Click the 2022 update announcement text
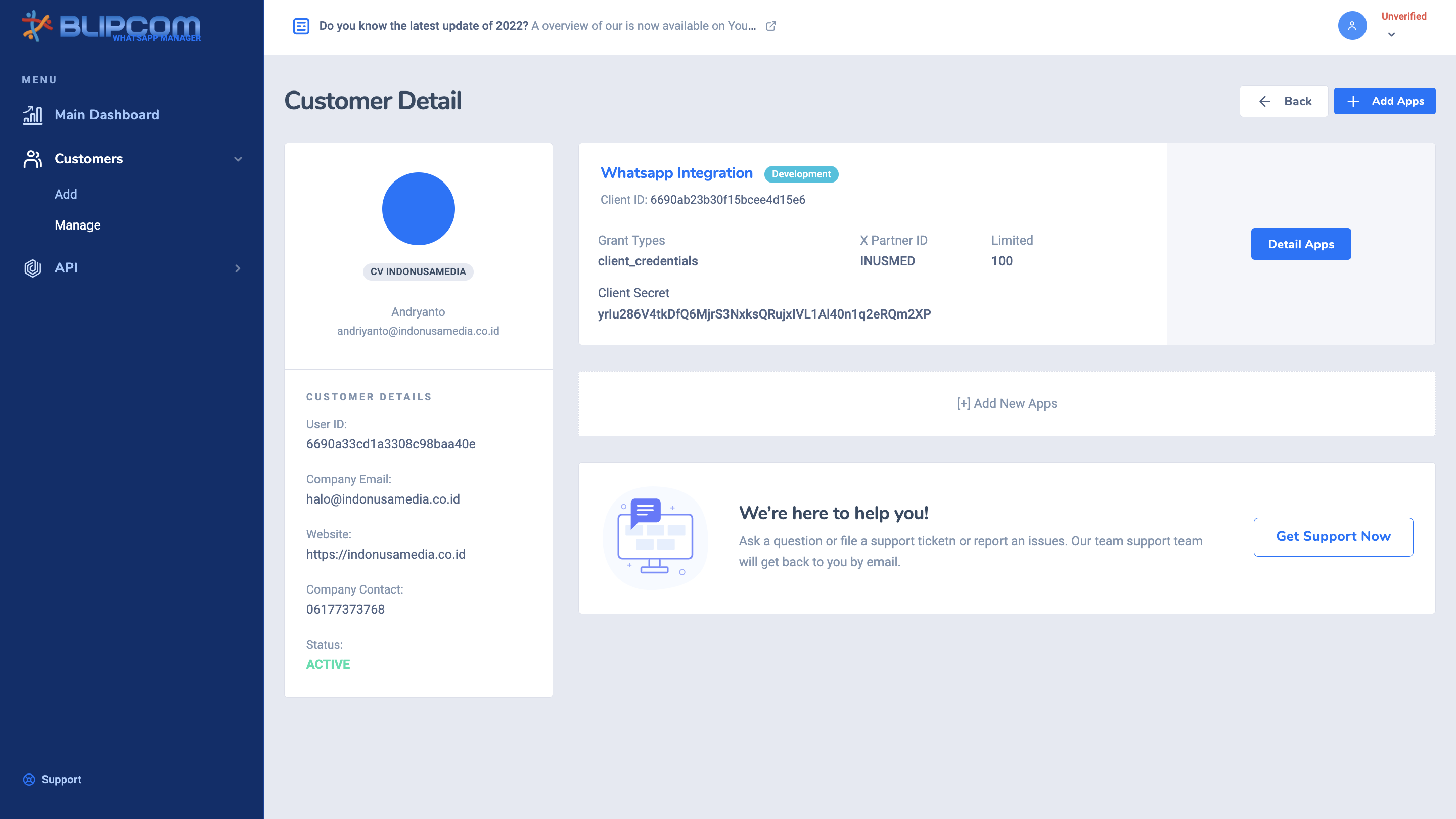 [537, 26]
